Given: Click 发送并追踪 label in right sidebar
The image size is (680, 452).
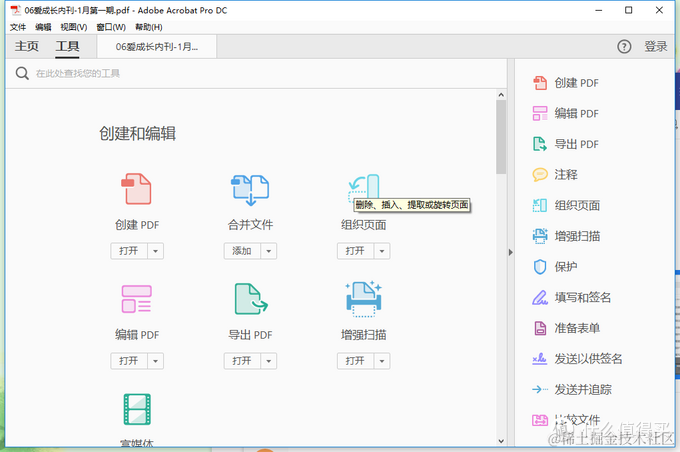Looking at the screenshot, I should [x=583, y=390].
